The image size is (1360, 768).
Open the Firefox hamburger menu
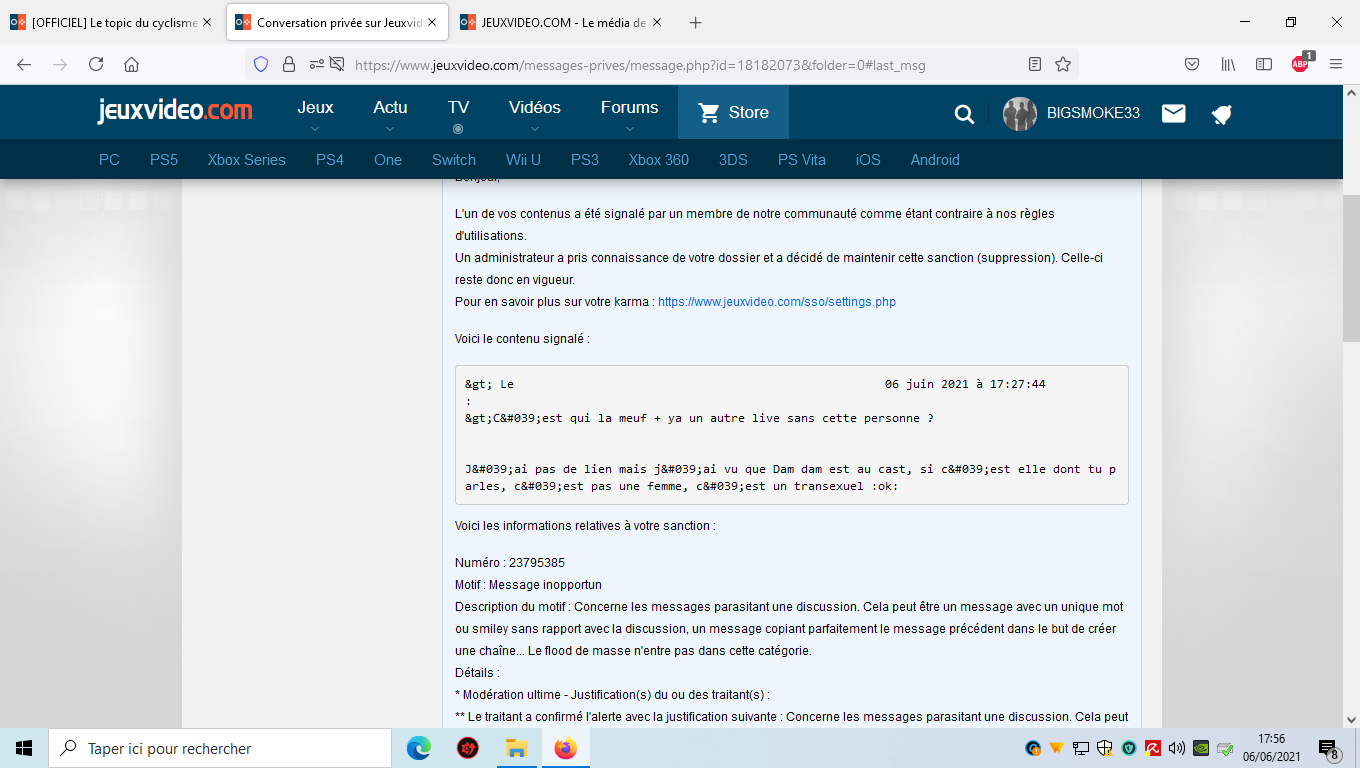pos(1336,64)
